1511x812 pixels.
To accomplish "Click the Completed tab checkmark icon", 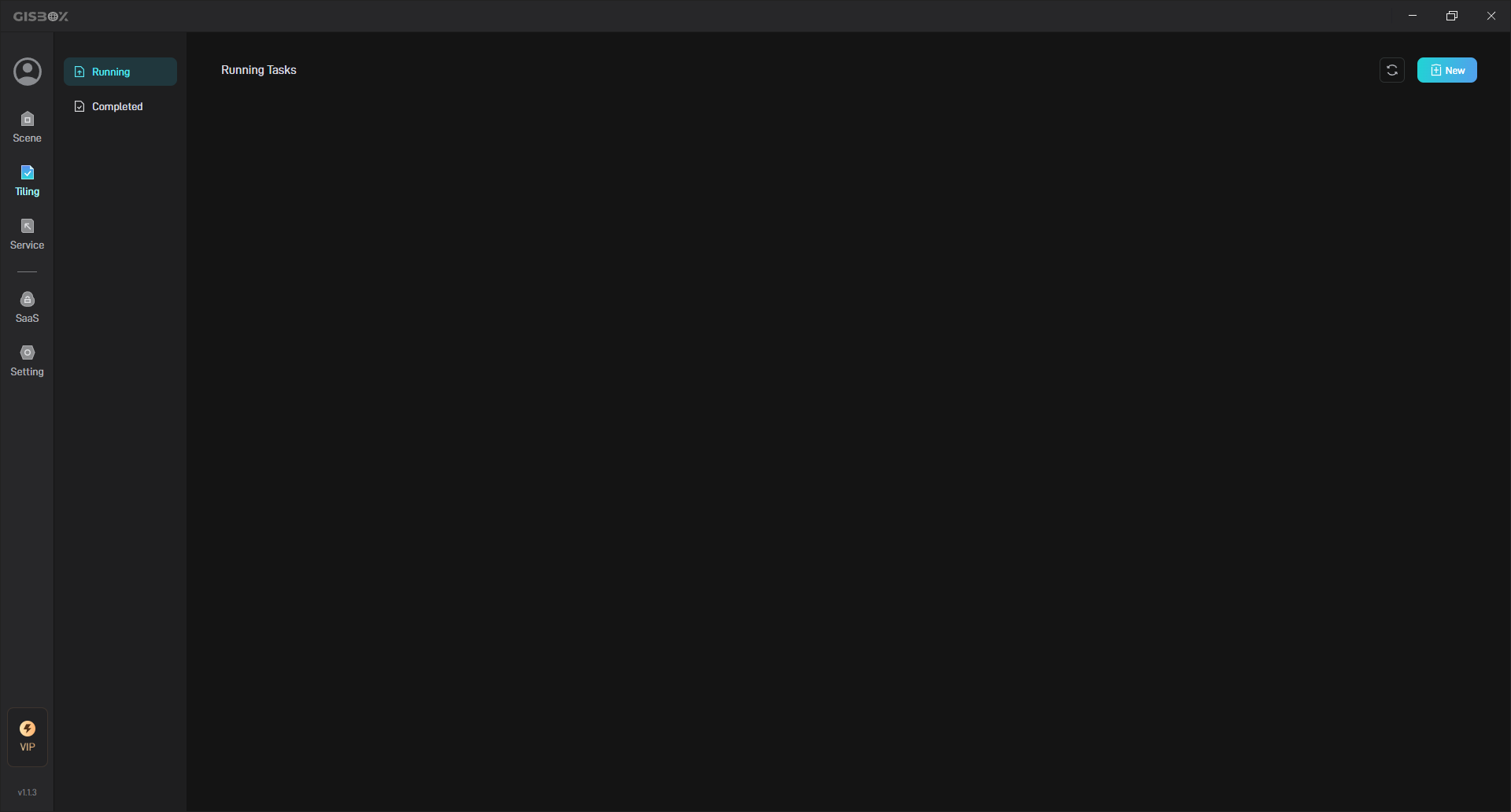I will point(79,106).
